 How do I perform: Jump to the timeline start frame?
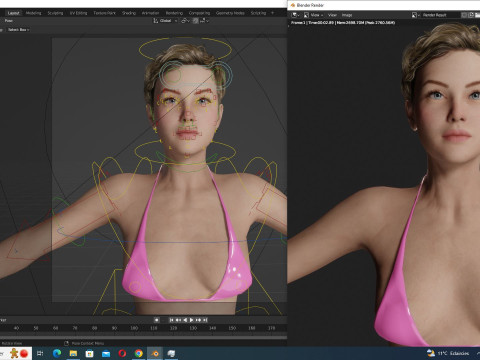pyautogui.click(x=171, y=320)
